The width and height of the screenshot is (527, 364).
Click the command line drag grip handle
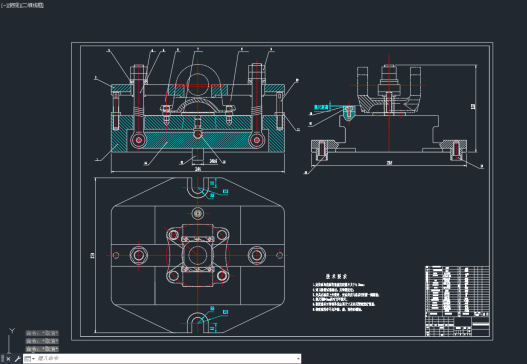[x=2, y=359]
